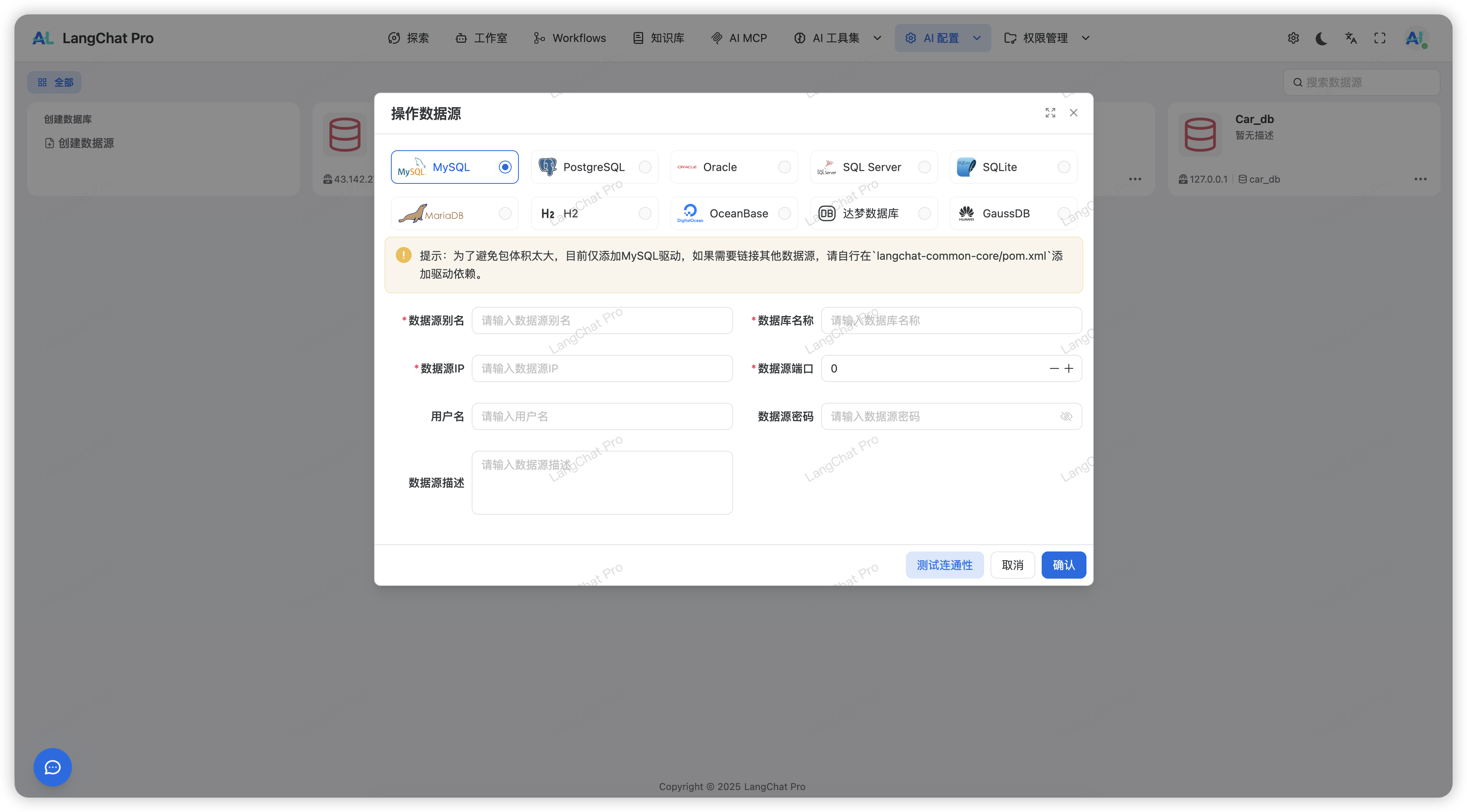Select the PostgreSQL database icon
Image resolution: width=1467 pixels, height=812 pixels.
pyautogui.click(x=548, y=167)
